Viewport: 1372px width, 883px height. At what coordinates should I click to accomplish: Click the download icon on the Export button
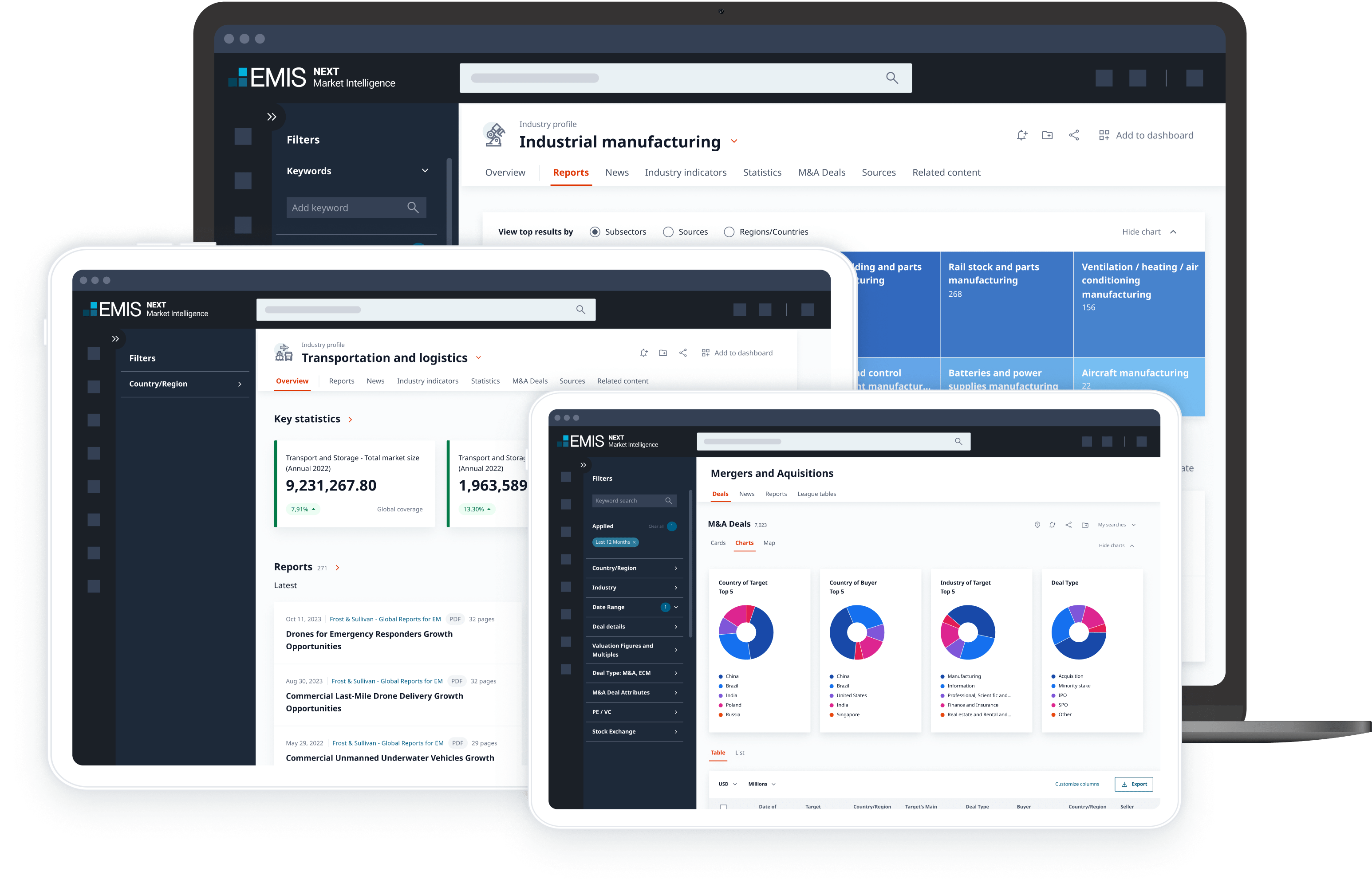1124,784
